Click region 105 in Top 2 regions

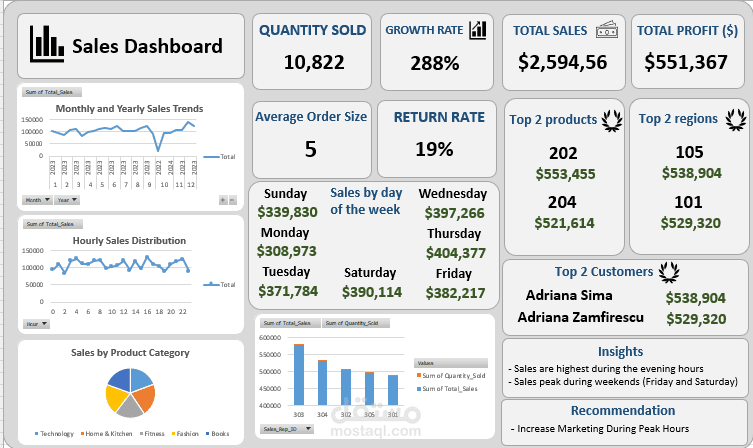pos(689,152)
